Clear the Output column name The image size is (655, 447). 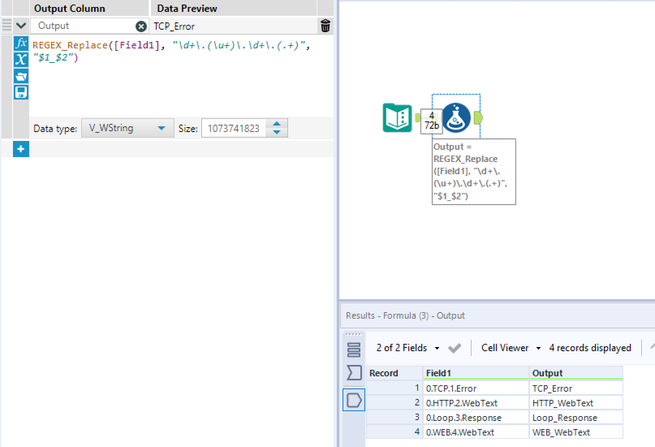141,26
